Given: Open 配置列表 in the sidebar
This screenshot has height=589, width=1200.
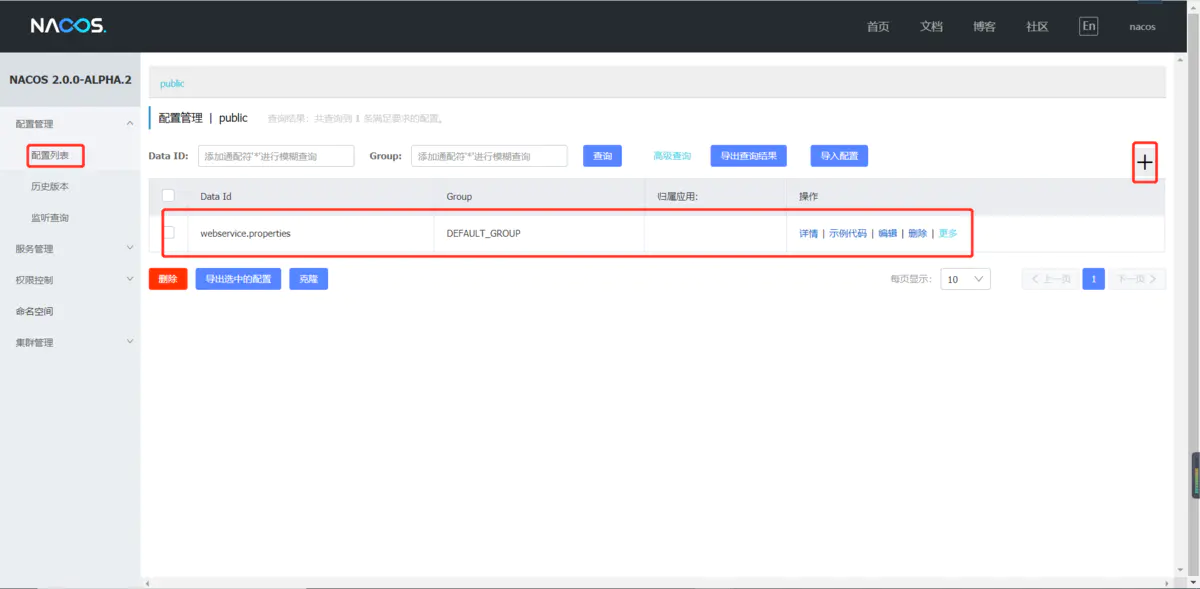Looking at the screenshot, I should (x=50, y=155).
